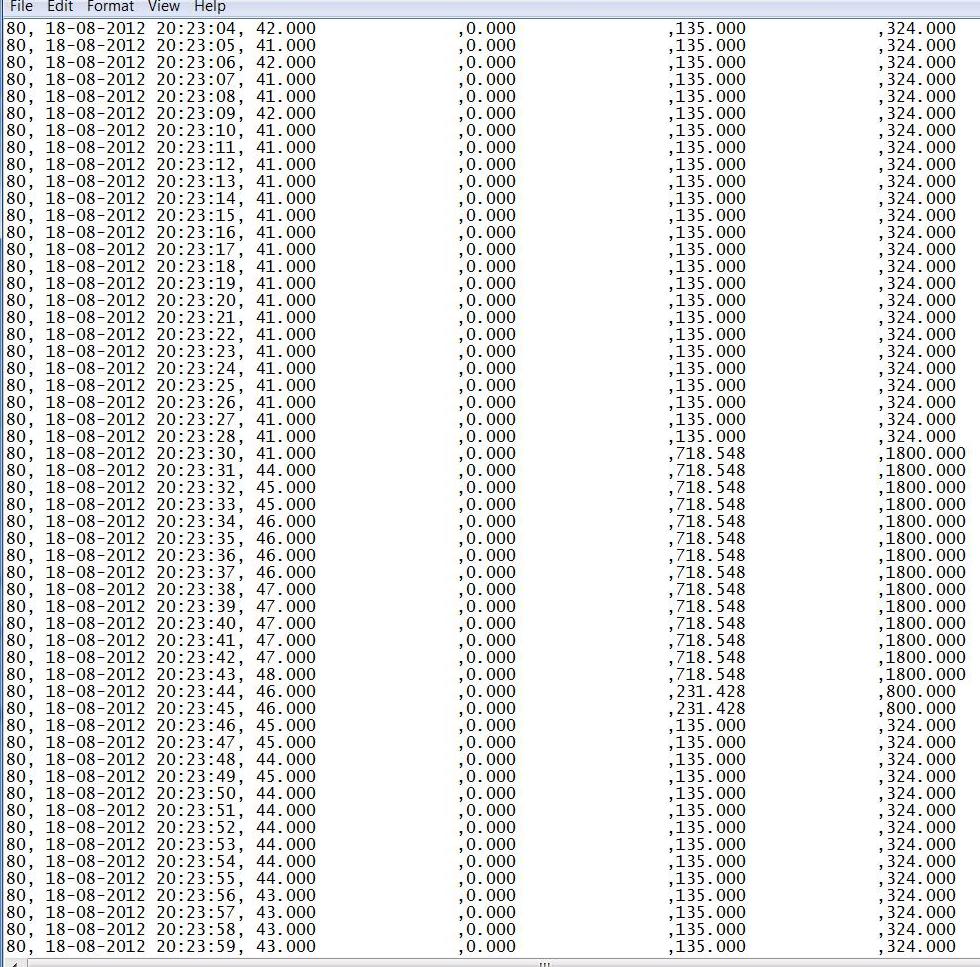Click 718.548 in the 20:23:41 row

(x=711, y=641)
